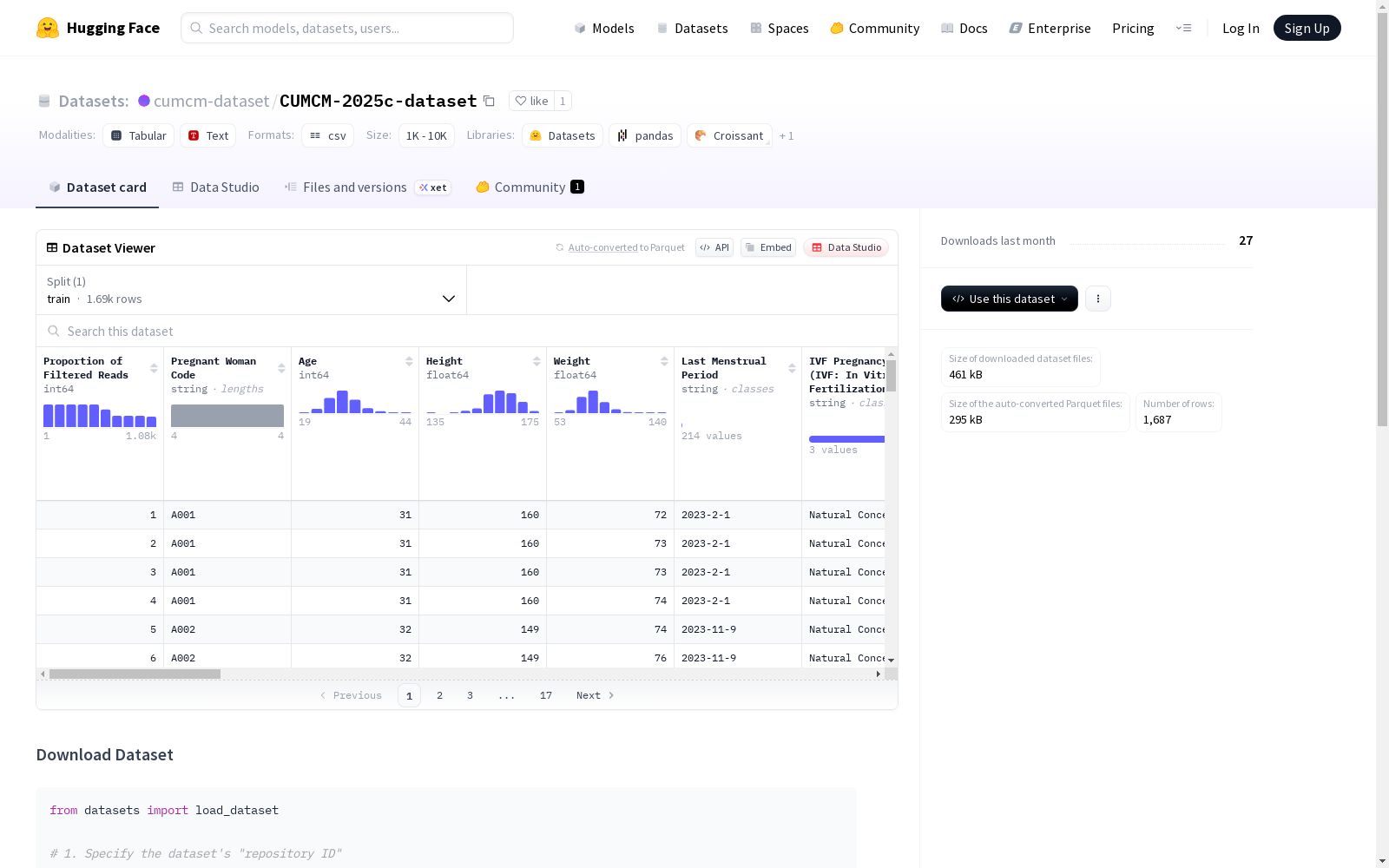Filter by the Tabular modality tag
This screenshot has width=1389, height=868.
coord(139,135)
